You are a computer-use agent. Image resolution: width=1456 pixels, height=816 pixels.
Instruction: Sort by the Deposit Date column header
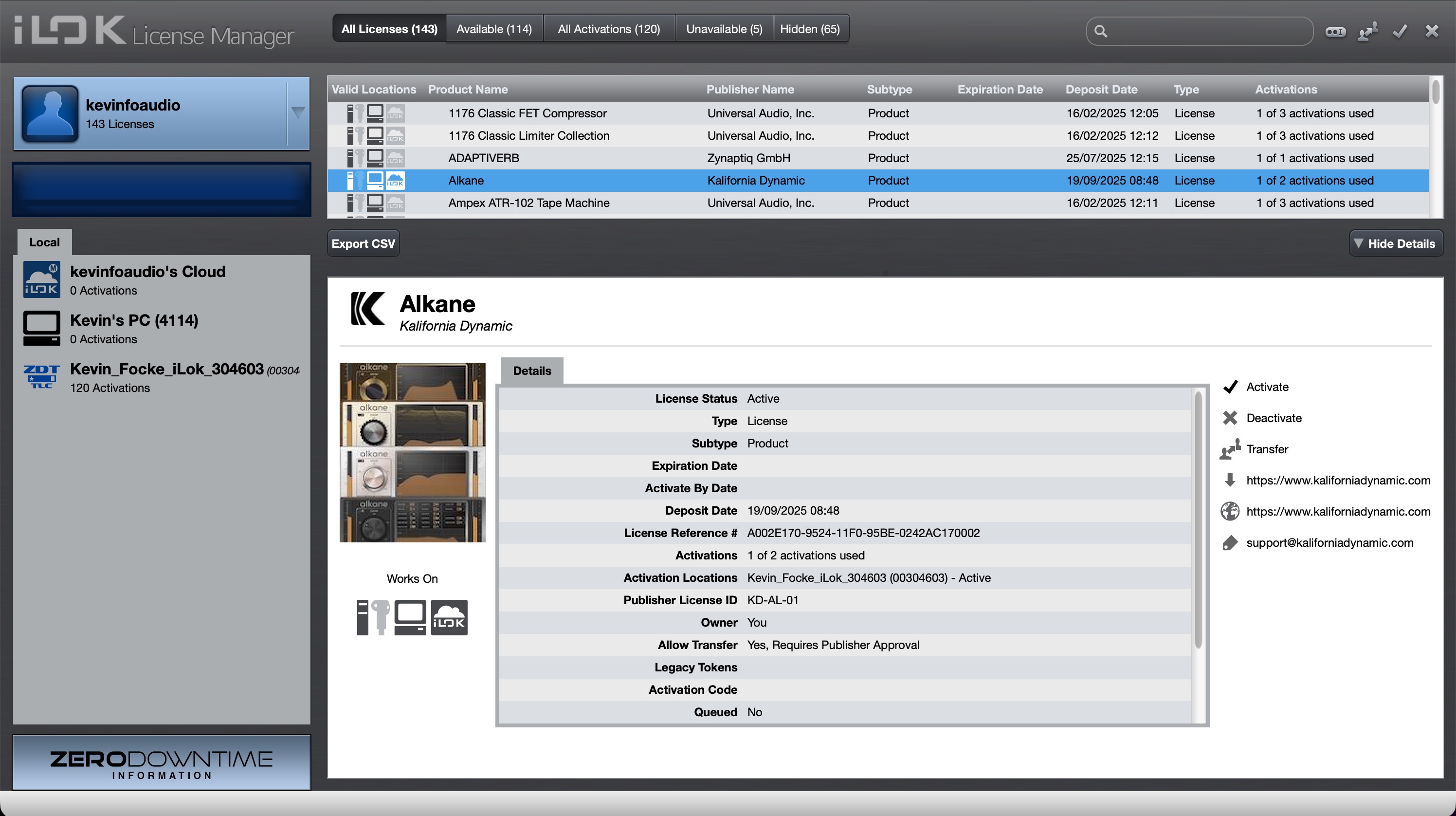point(1101,90)
